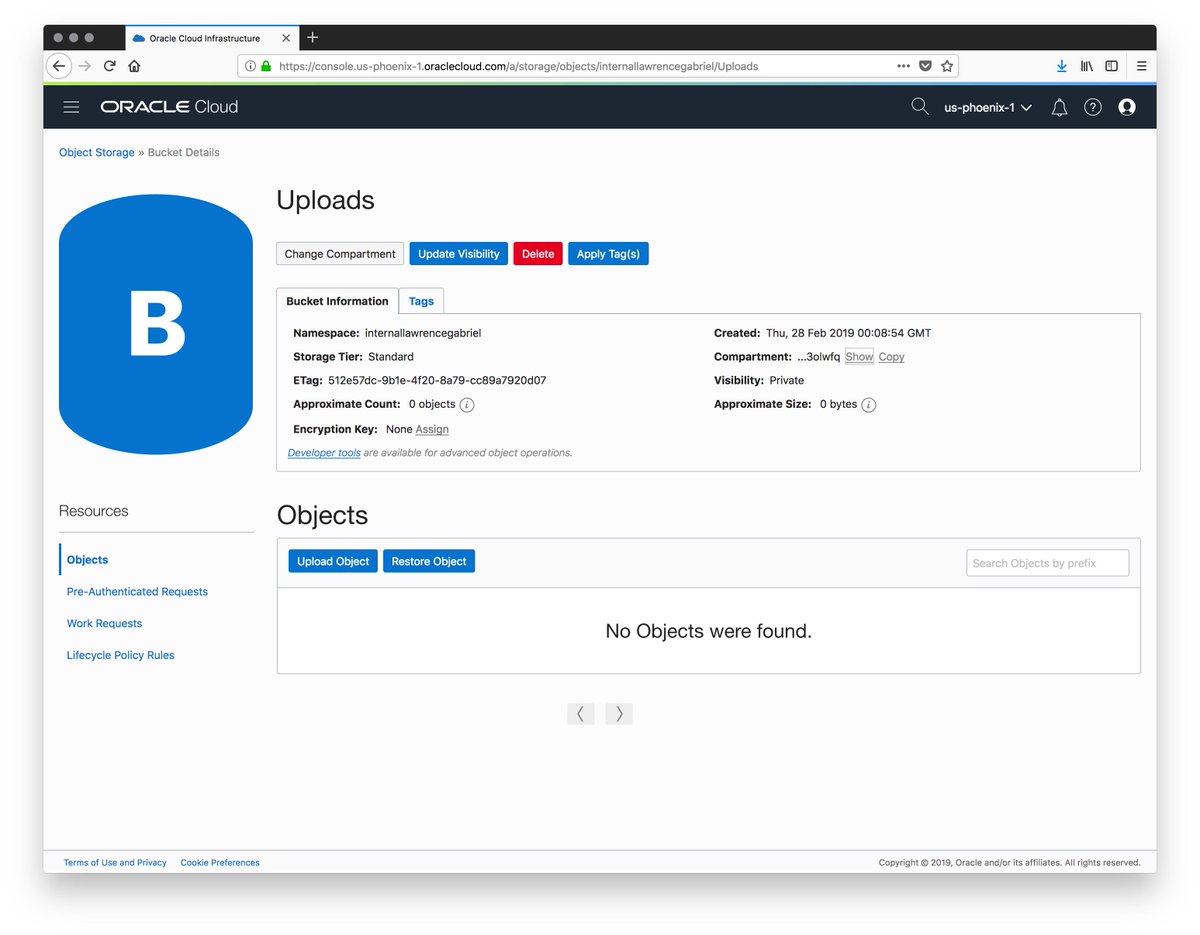Show the full compartment ID

[859, 357]
